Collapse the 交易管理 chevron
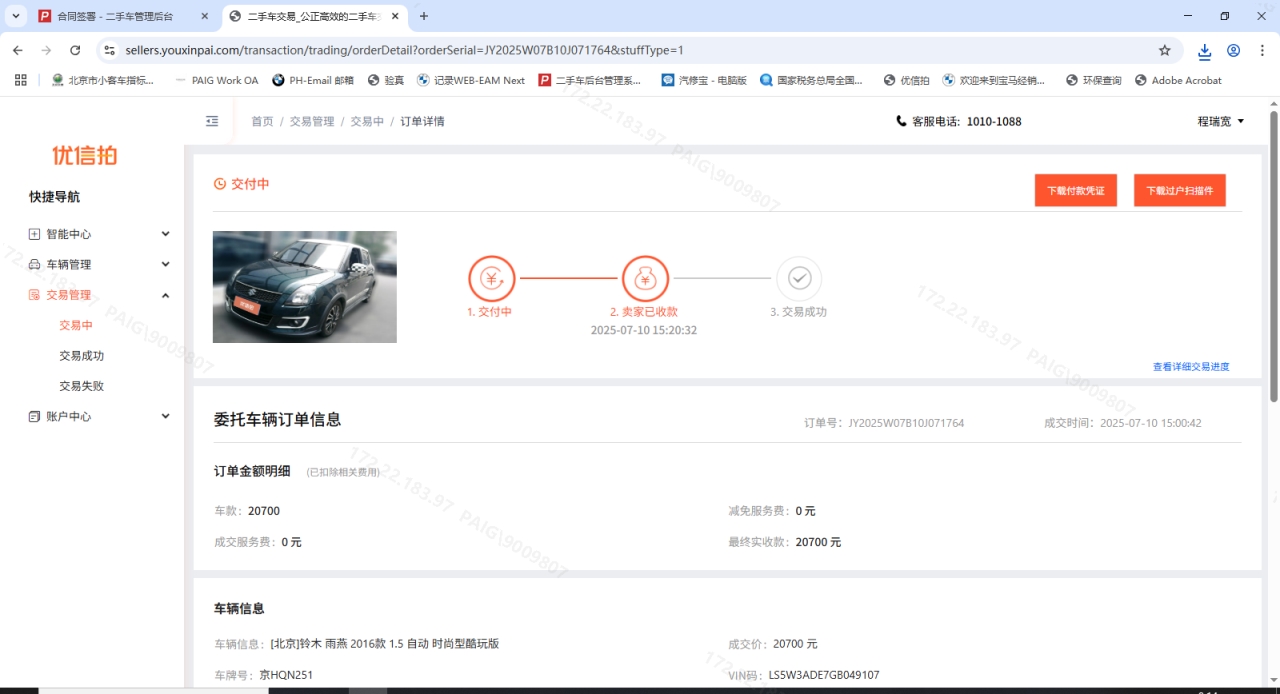 (165, 295)
